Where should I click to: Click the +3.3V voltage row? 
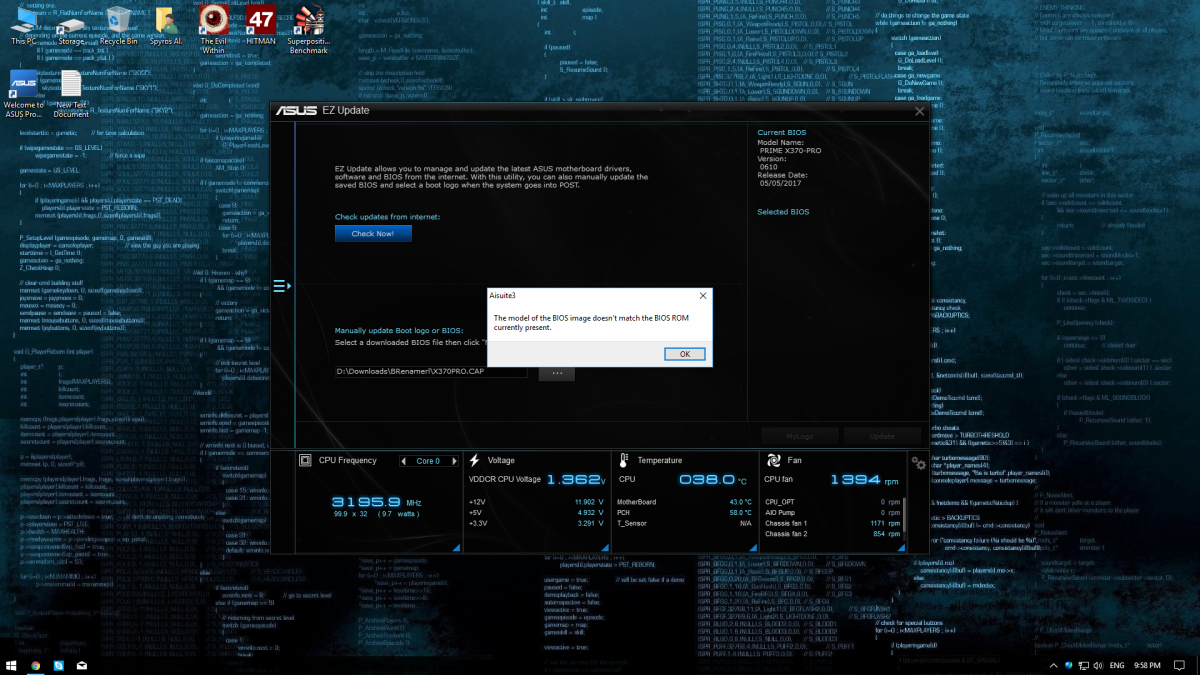coord(536,523)
